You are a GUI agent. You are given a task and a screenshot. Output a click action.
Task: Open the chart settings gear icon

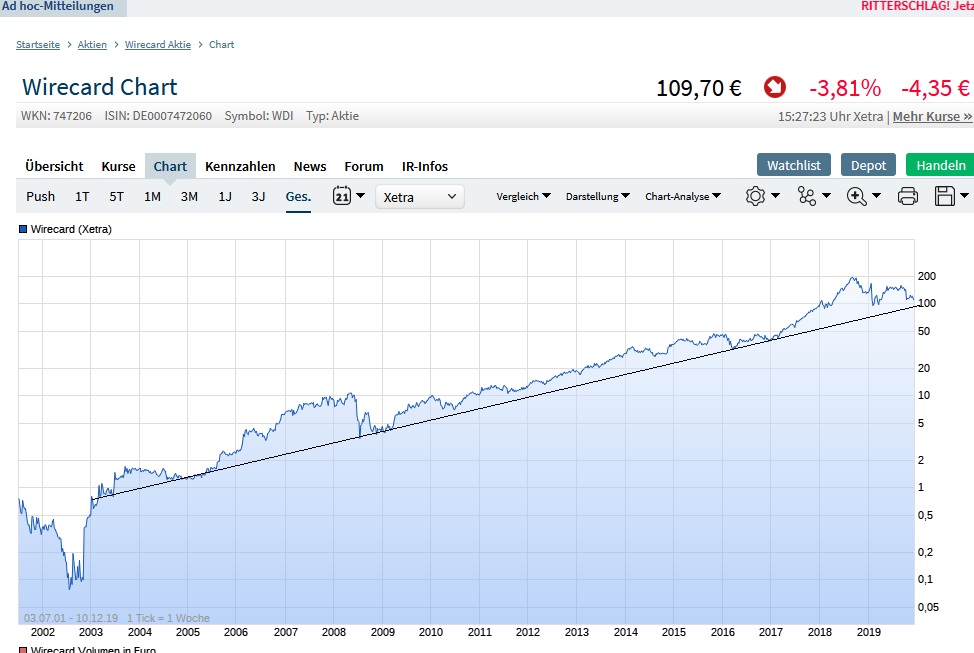757,196
